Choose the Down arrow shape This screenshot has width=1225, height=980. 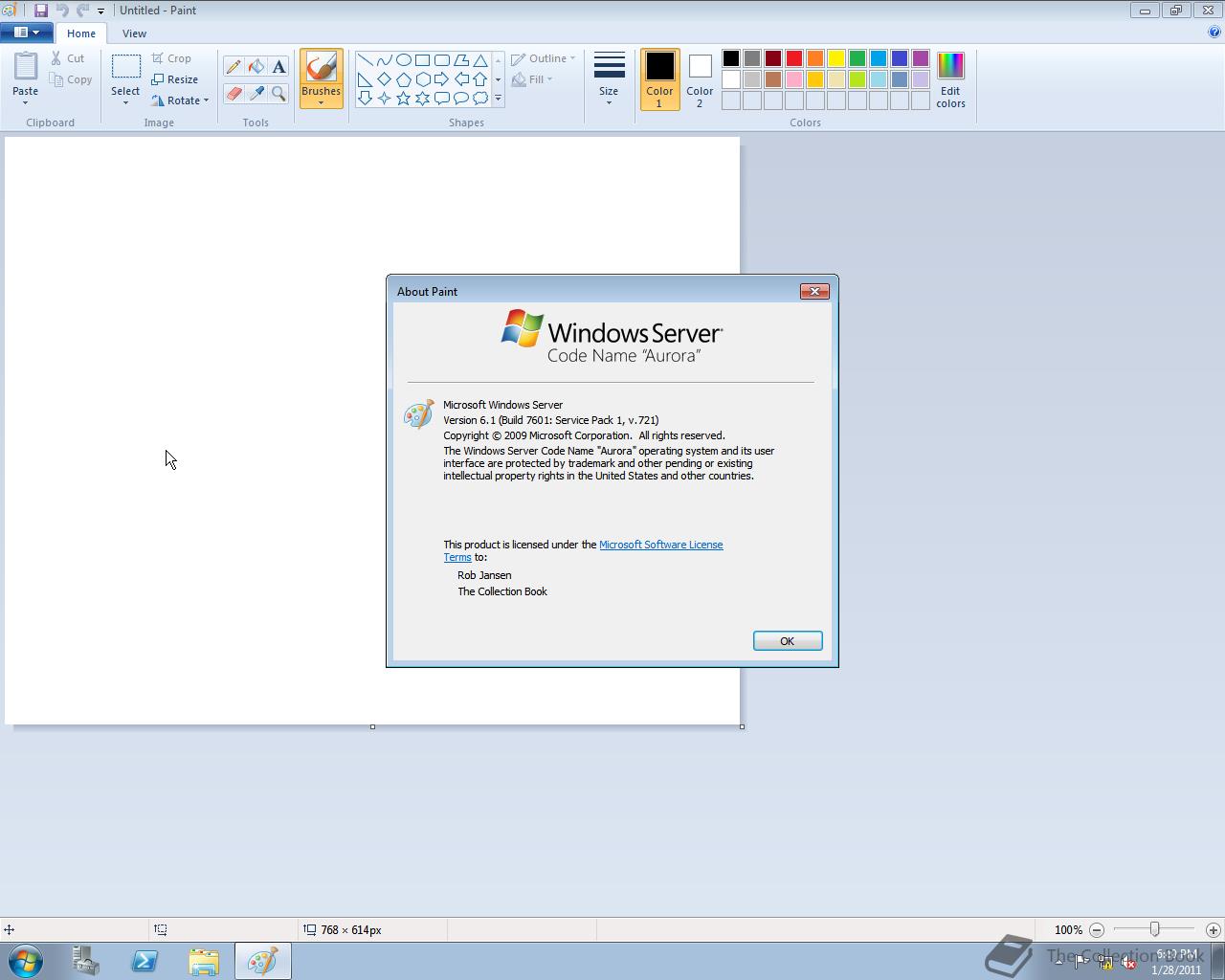(x=365, y=98)
